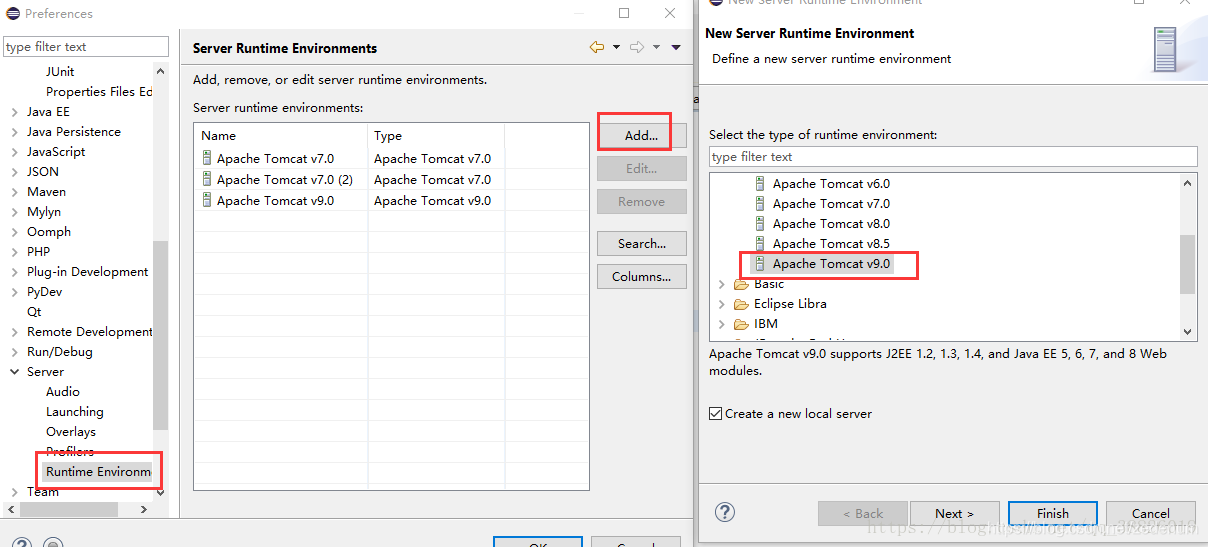Select Properties Files Editor tree item

(x=99, y=91)
